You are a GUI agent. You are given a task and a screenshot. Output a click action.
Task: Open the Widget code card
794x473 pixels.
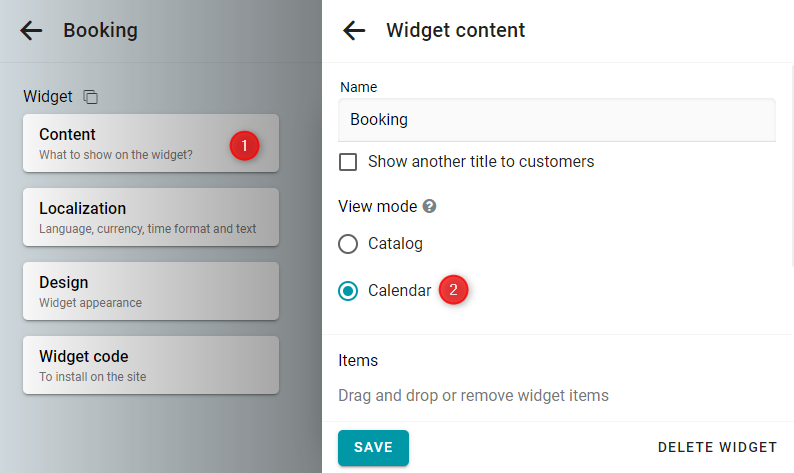tap(151, 365)
